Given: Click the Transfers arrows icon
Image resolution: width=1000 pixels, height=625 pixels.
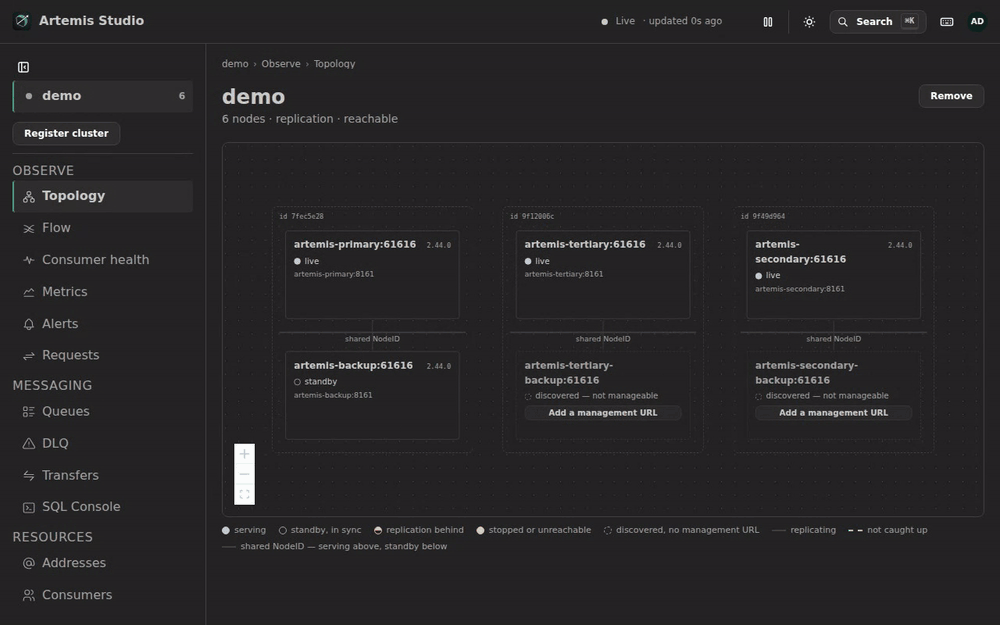Looking at the screenshot, I should click(29, 475).
